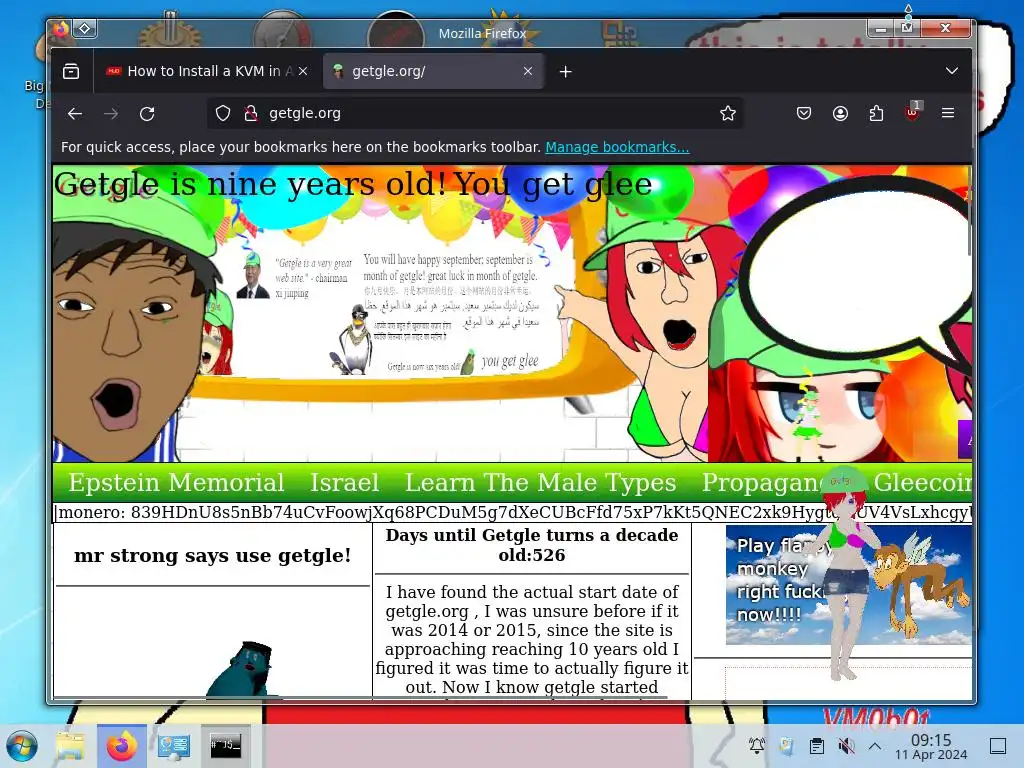Open the Pocket save icon
The image size is (1024, 768).
click(x=804, y=114)
